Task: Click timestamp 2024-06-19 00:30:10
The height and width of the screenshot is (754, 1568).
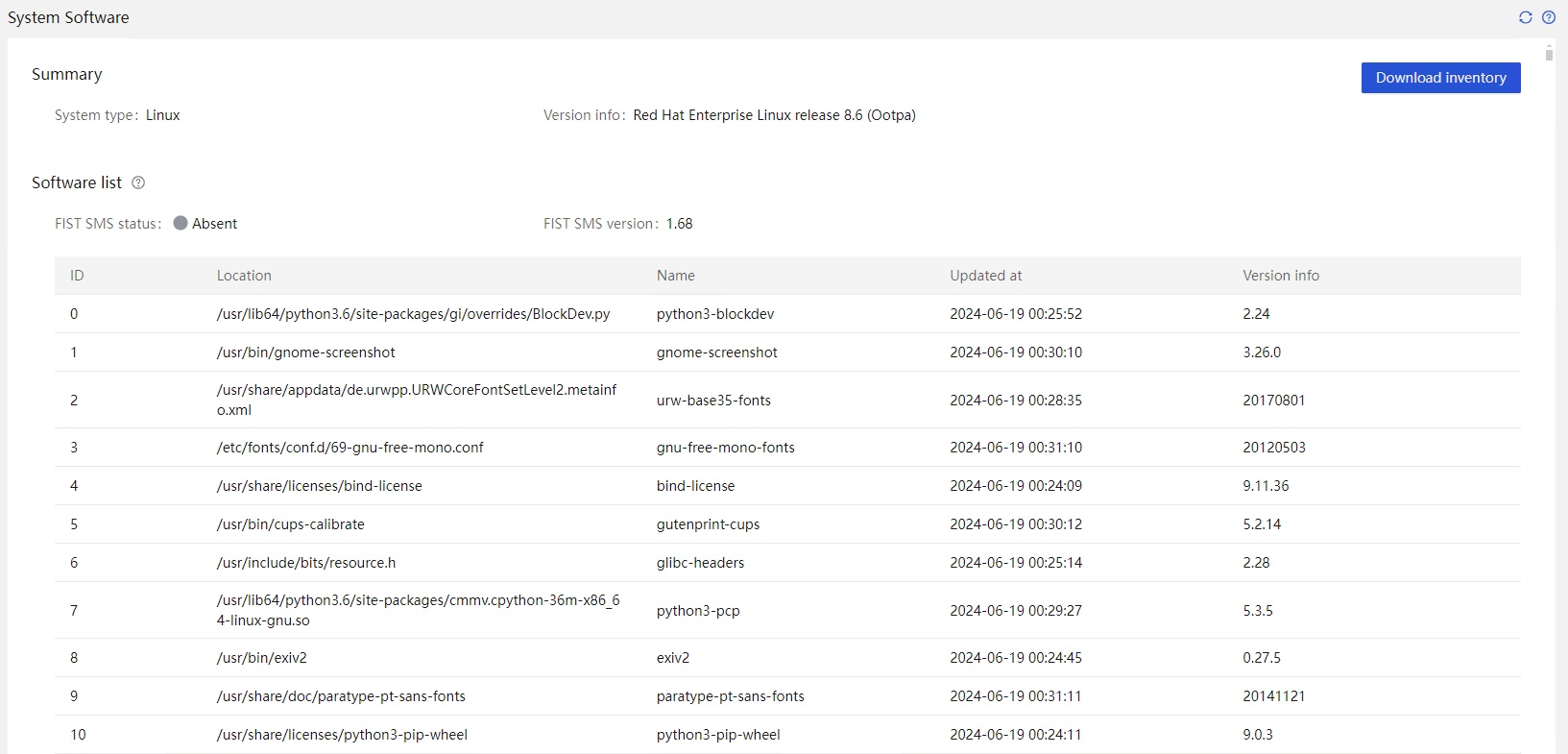Action: click(1016, 353)
